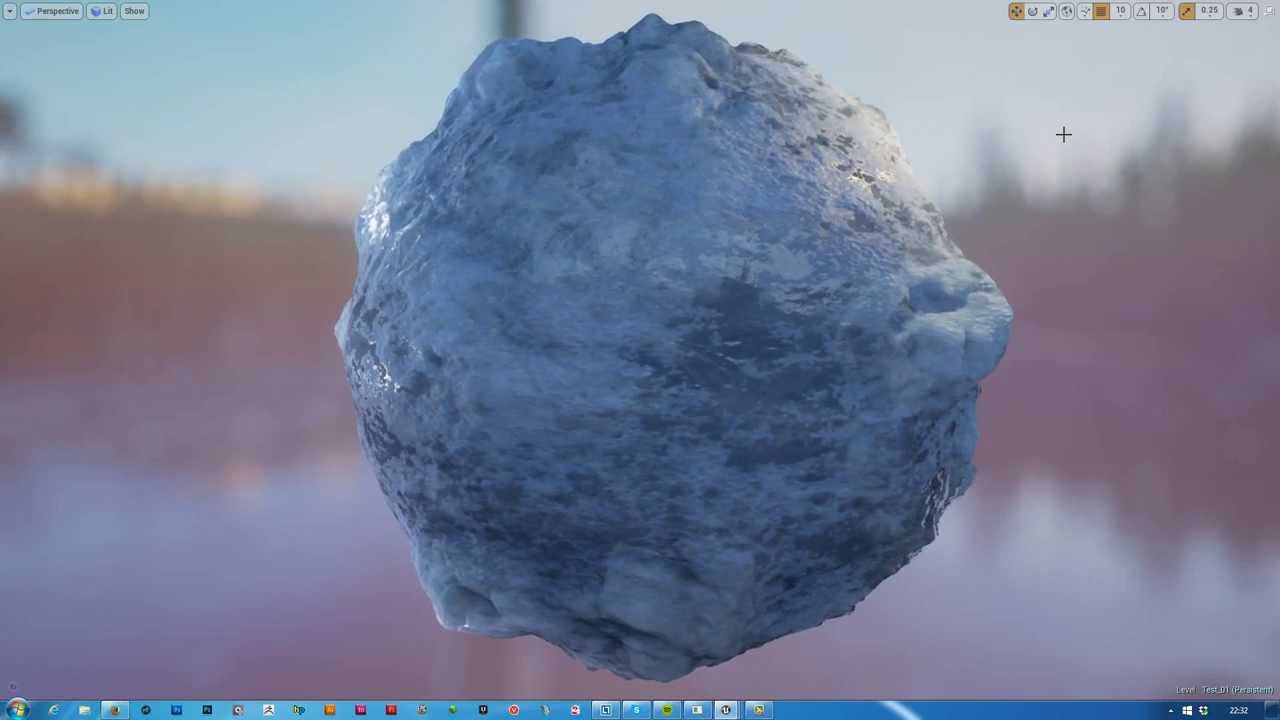The height and width of the screenshot is (720, 1280).
Task: Select the rotate gizmo tool
Action: [x=1033, y=11]
